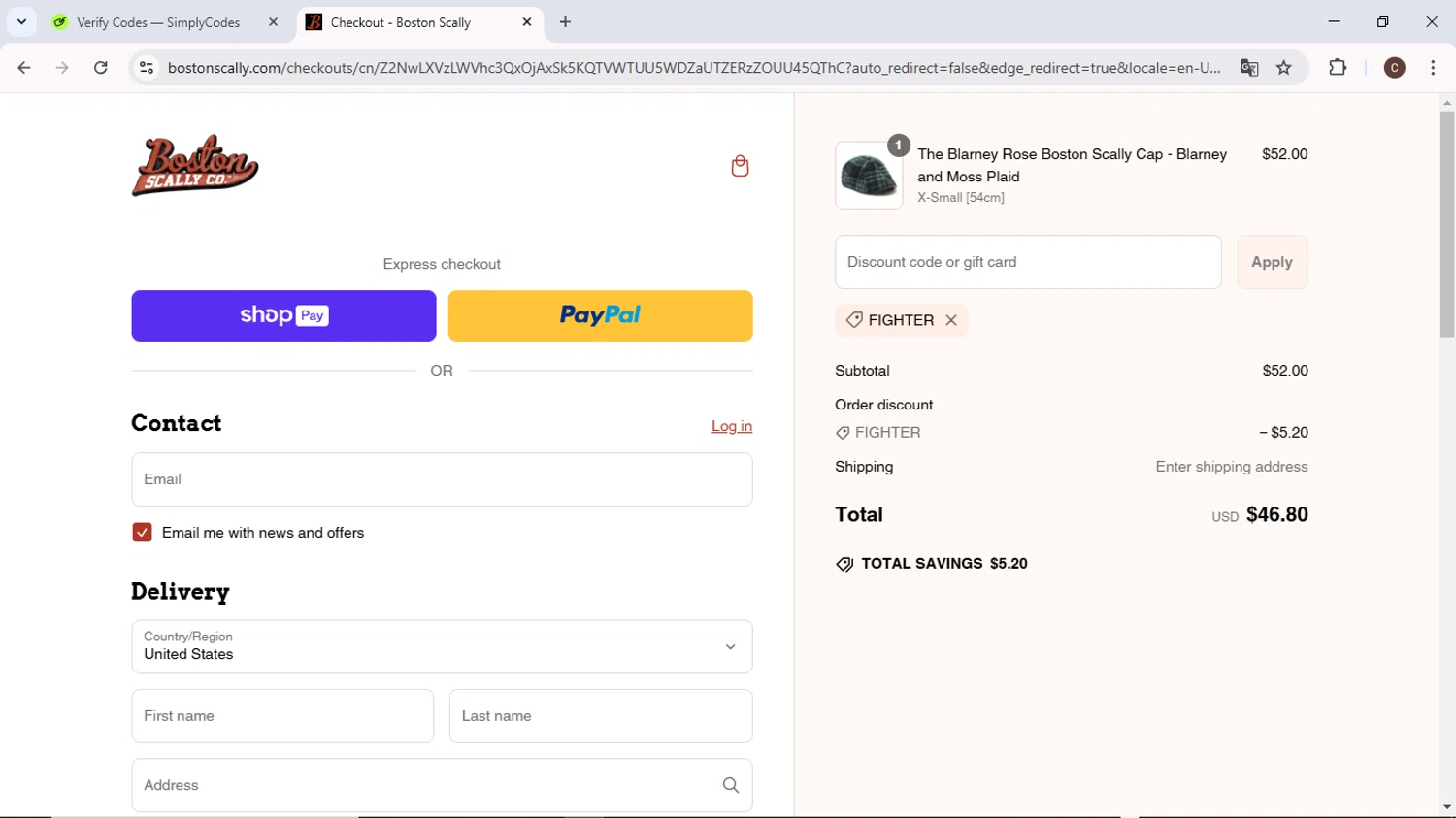Image resolution: width=1456 pixels, height=818 pixels.
Task: Go forward in browser history
Action: click(62, 68)
